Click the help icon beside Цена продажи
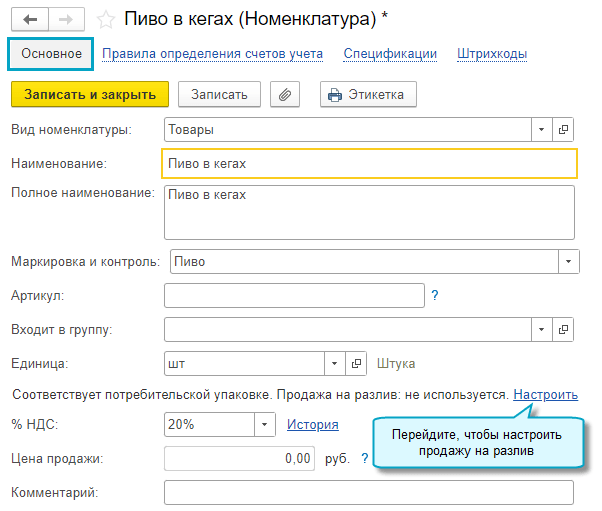602x511 pixels. 365,458
